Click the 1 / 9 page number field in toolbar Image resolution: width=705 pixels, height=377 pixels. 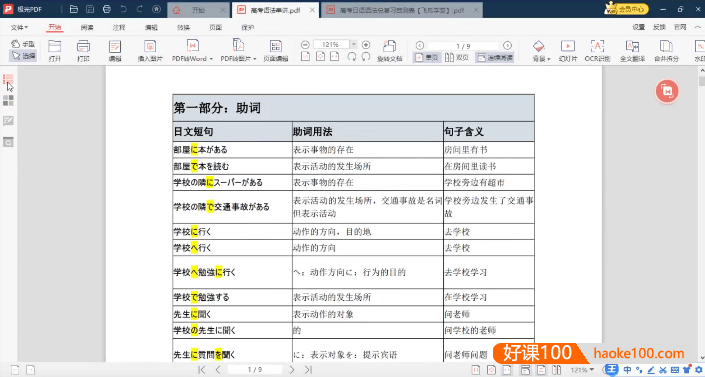[463, 46]
